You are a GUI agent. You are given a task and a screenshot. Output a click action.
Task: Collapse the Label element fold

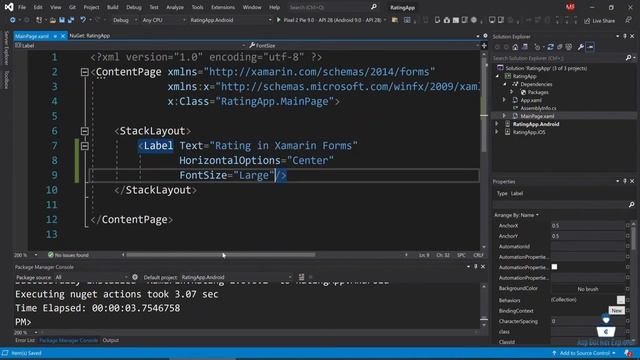click(84, 146)
